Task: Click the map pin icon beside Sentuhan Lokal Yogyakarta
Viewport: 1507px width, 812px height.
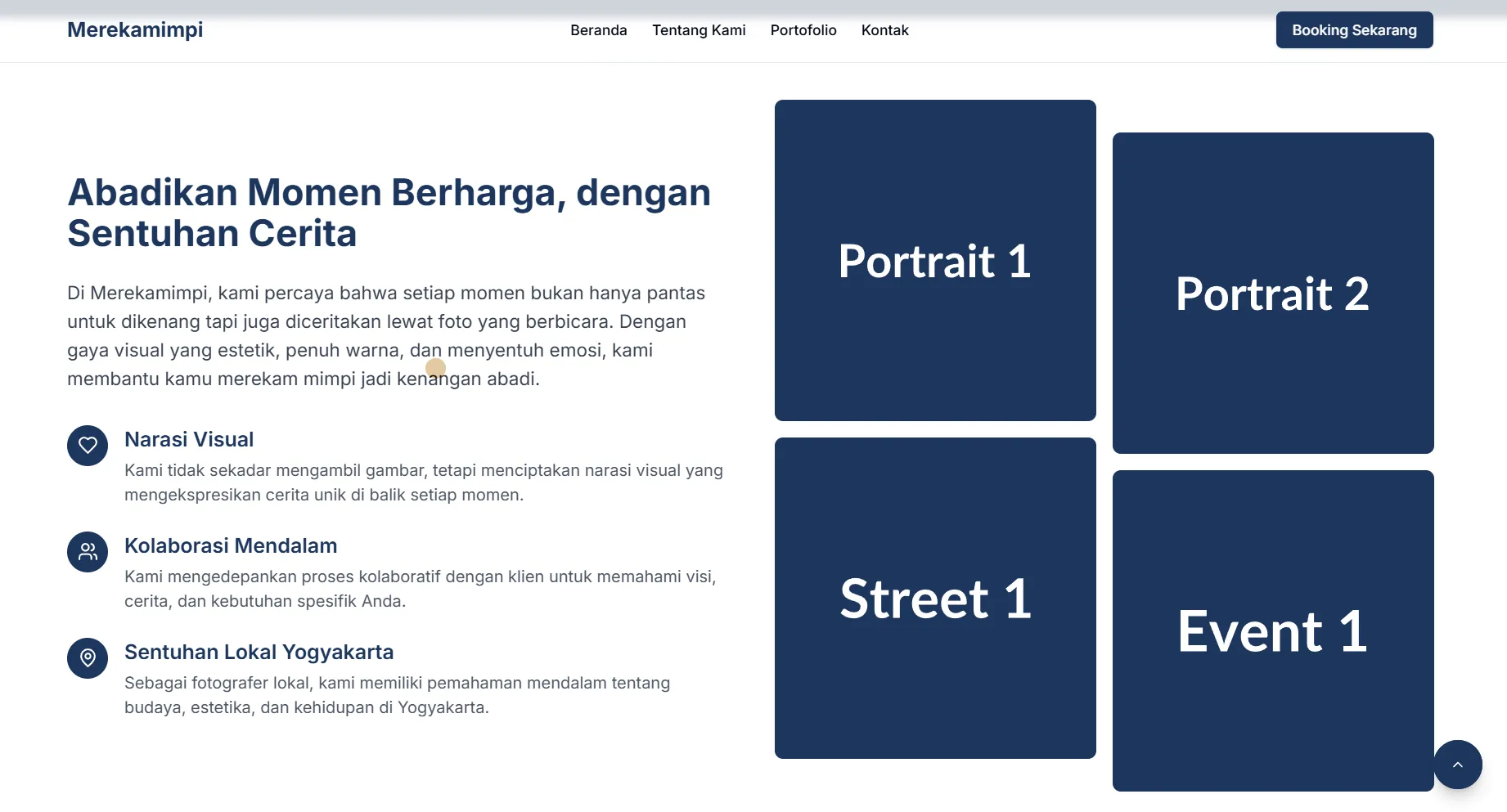Action: tap(88, 658)
